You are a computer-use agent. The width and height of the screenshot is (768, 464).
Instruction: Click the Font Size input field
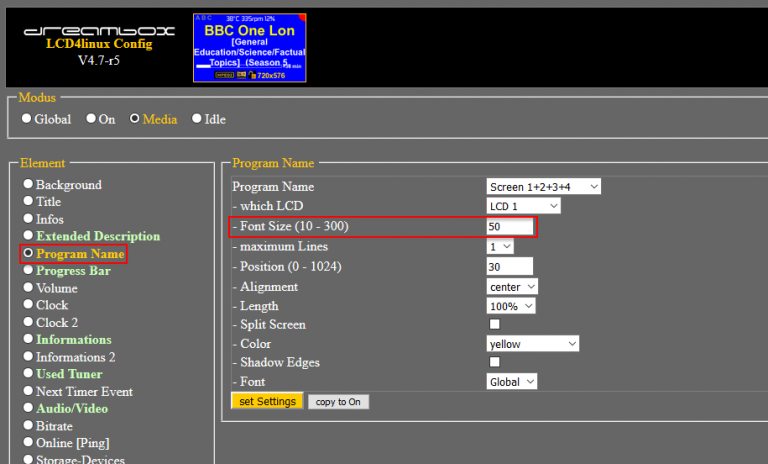510,227
